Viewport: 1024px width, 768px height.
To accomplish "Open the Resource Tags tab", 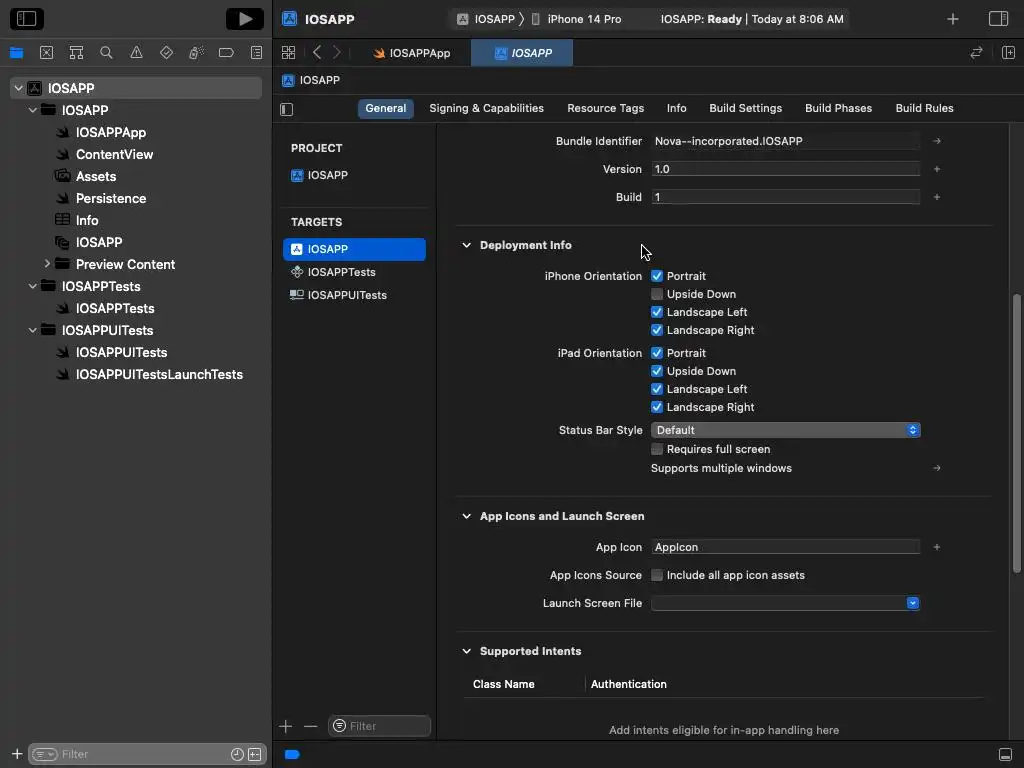I will [605, 108].
